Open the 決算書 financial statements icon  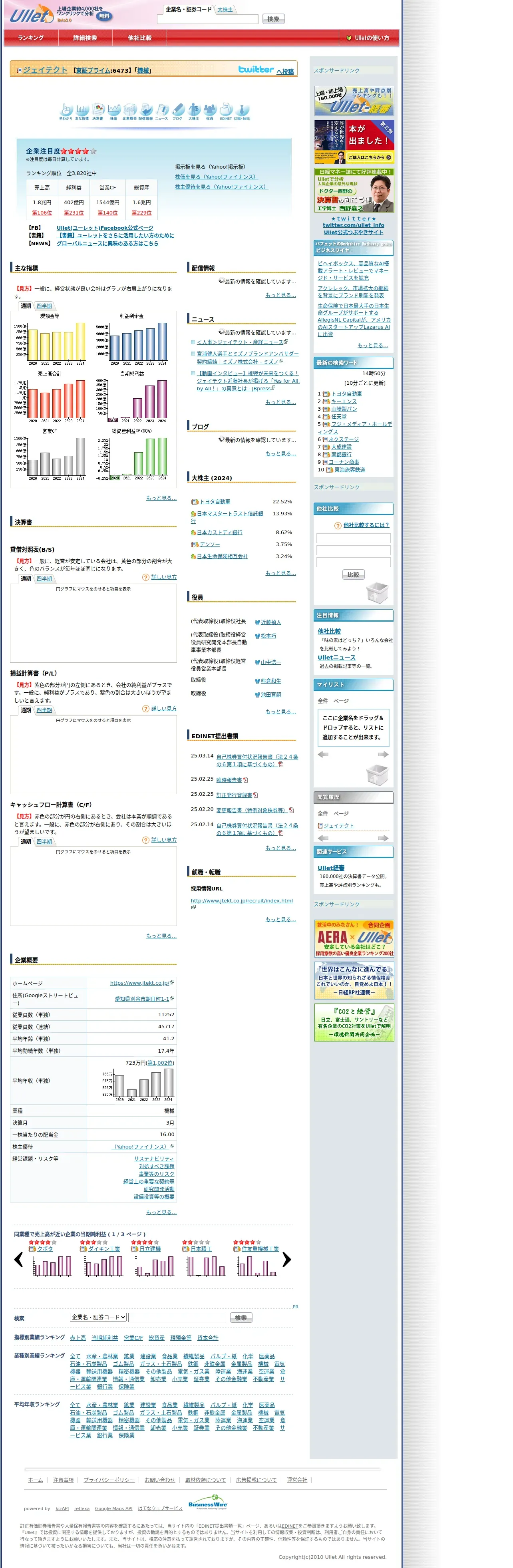tap(98, 111)
